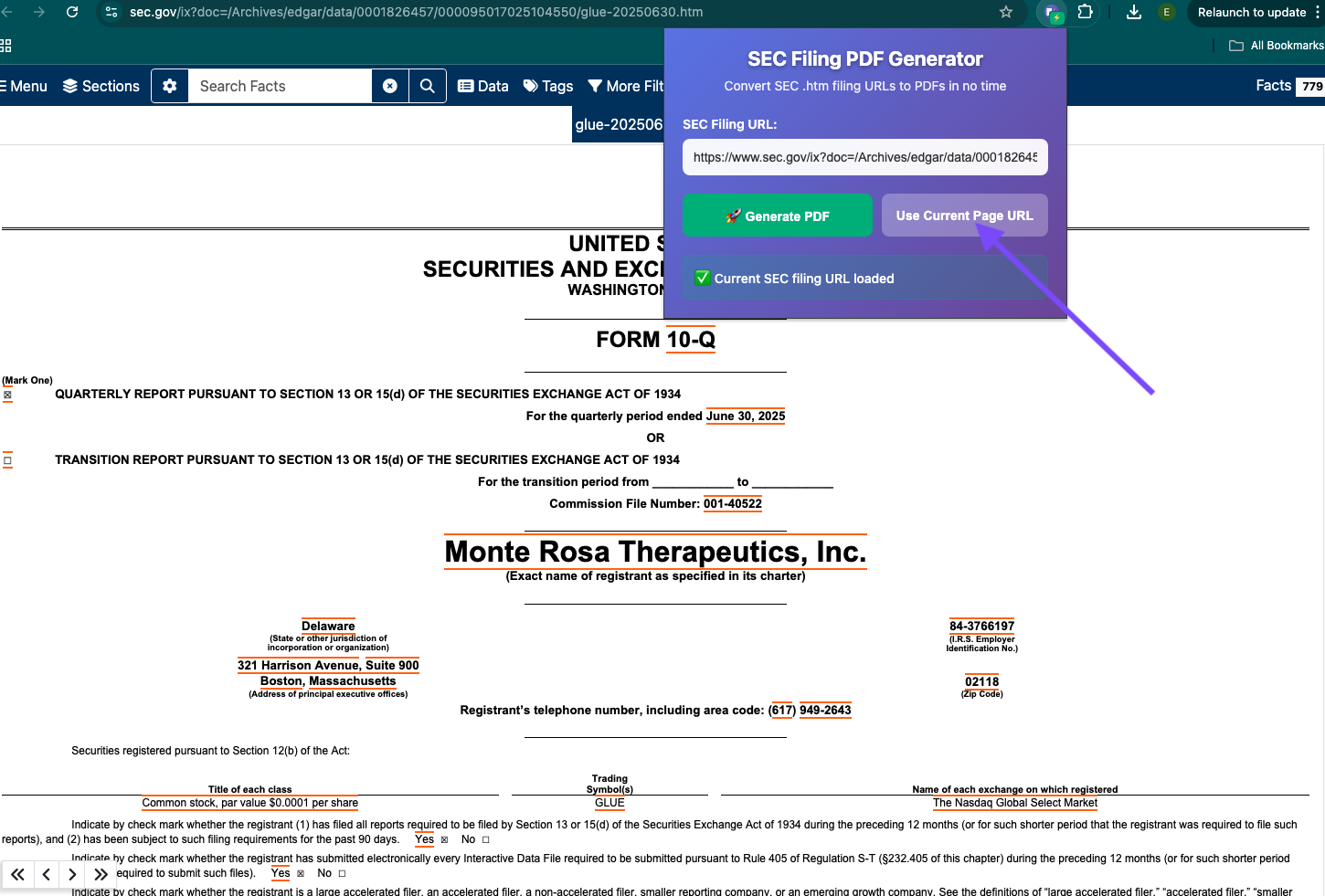Click the transition report checkbox
This screenshot has width=1325, height=896.
point(7,460)
